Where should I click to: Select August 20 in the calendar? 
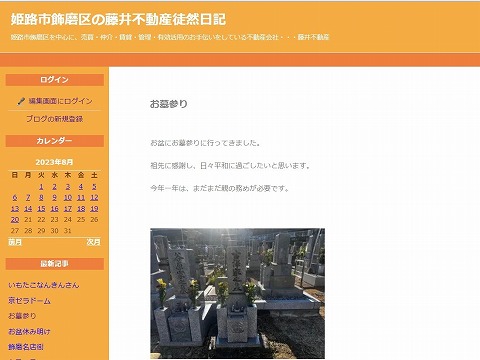(15, 220)
